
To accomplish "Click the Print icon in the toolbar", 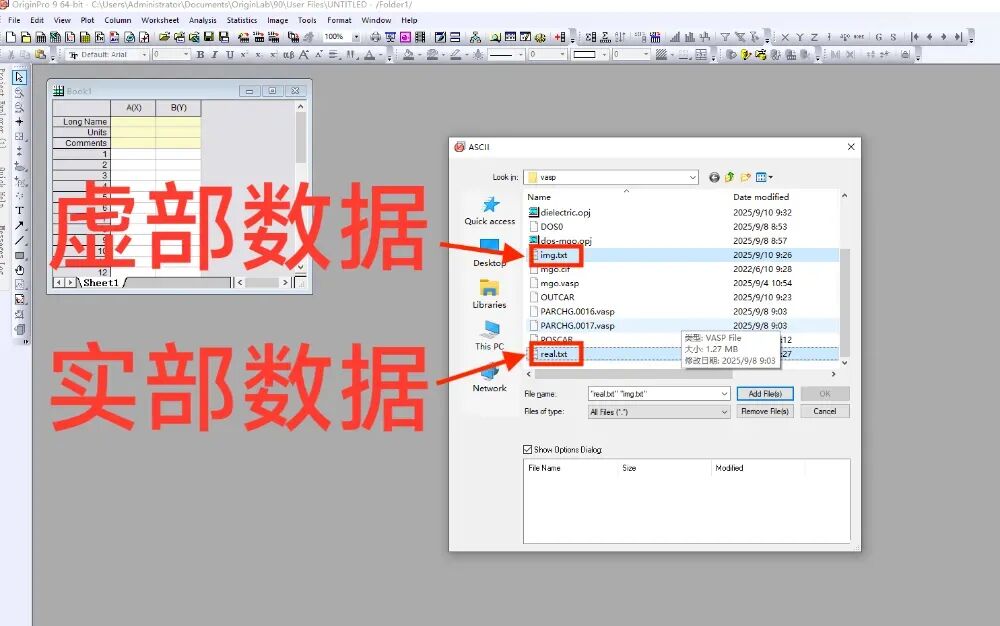I will tap(375, 37).
